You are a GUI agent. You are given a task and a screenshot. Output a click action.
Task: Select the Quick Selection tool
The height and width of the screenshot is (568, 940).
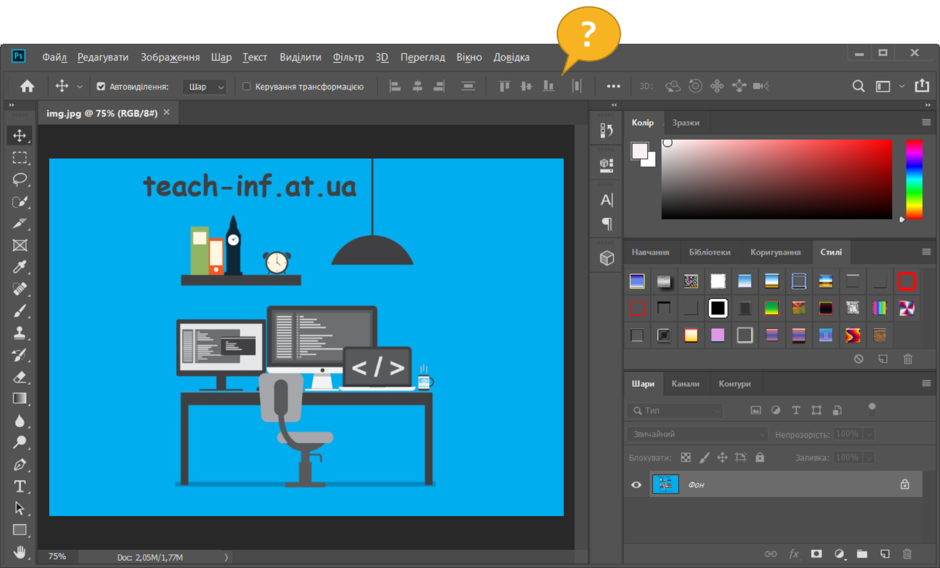19,202
